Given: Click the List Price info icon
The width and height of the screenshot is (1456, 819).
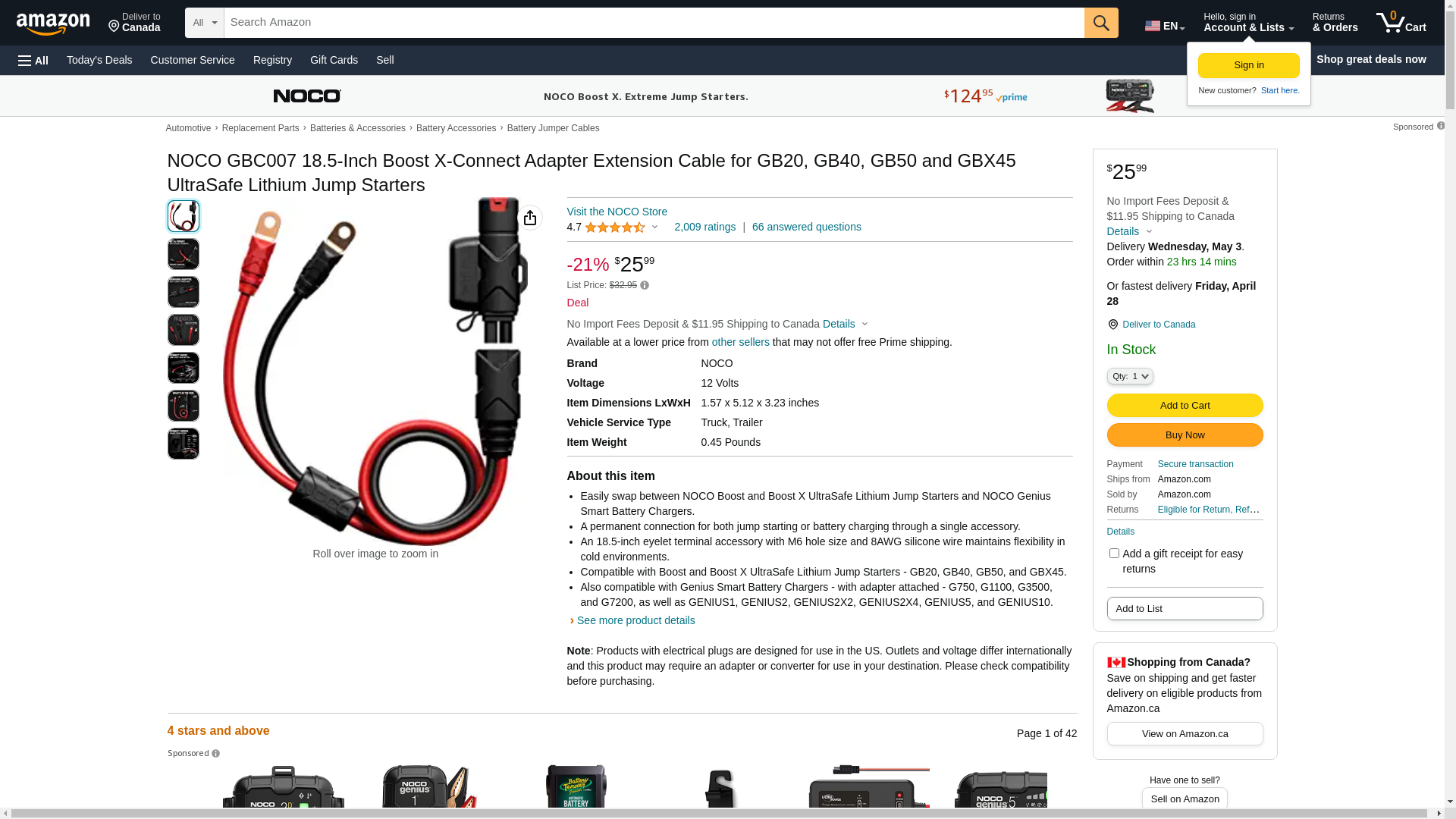Looking at the screenshot, I should click(645, 286).
